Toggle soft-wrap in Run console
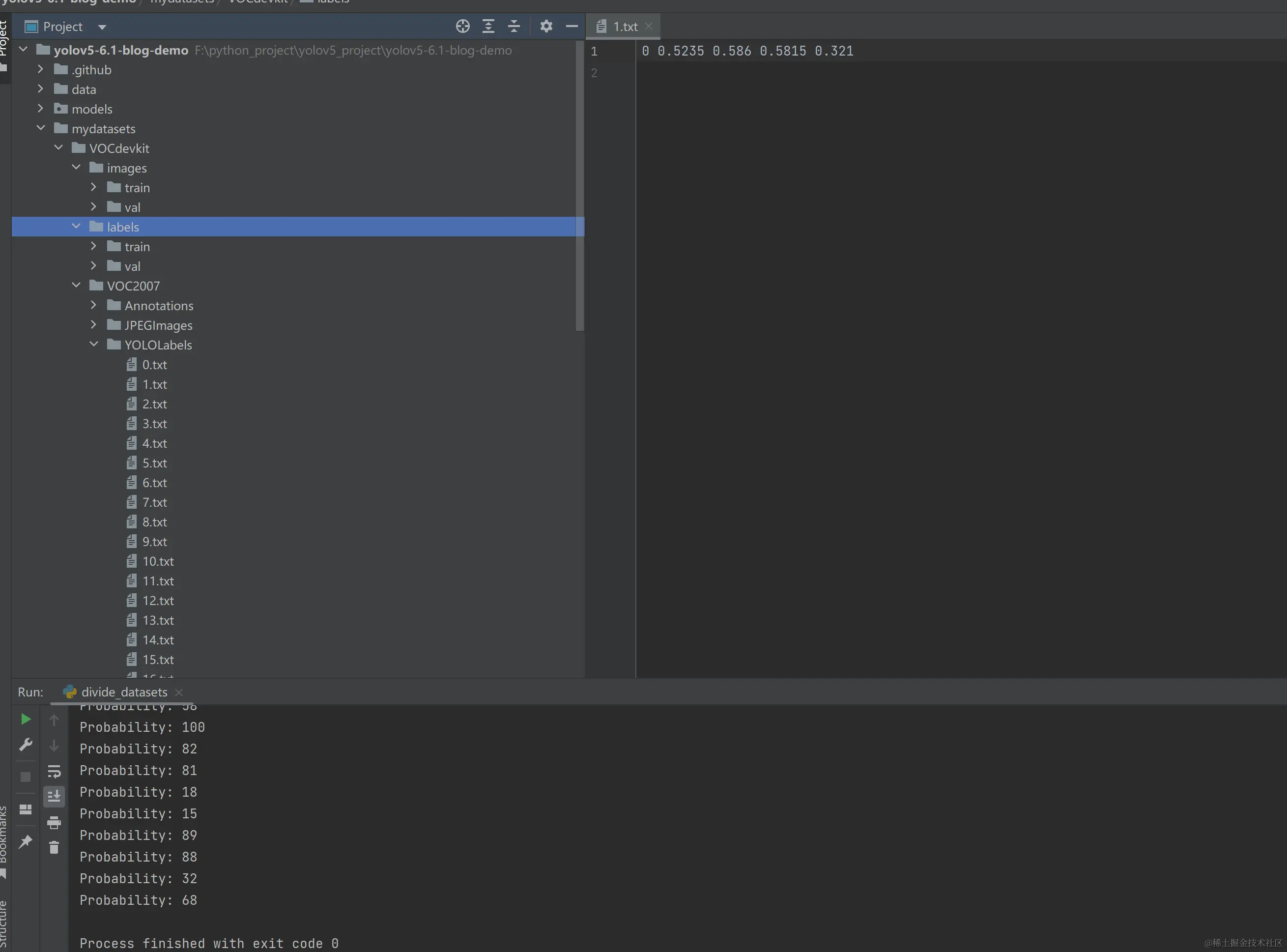 (54, 771)
